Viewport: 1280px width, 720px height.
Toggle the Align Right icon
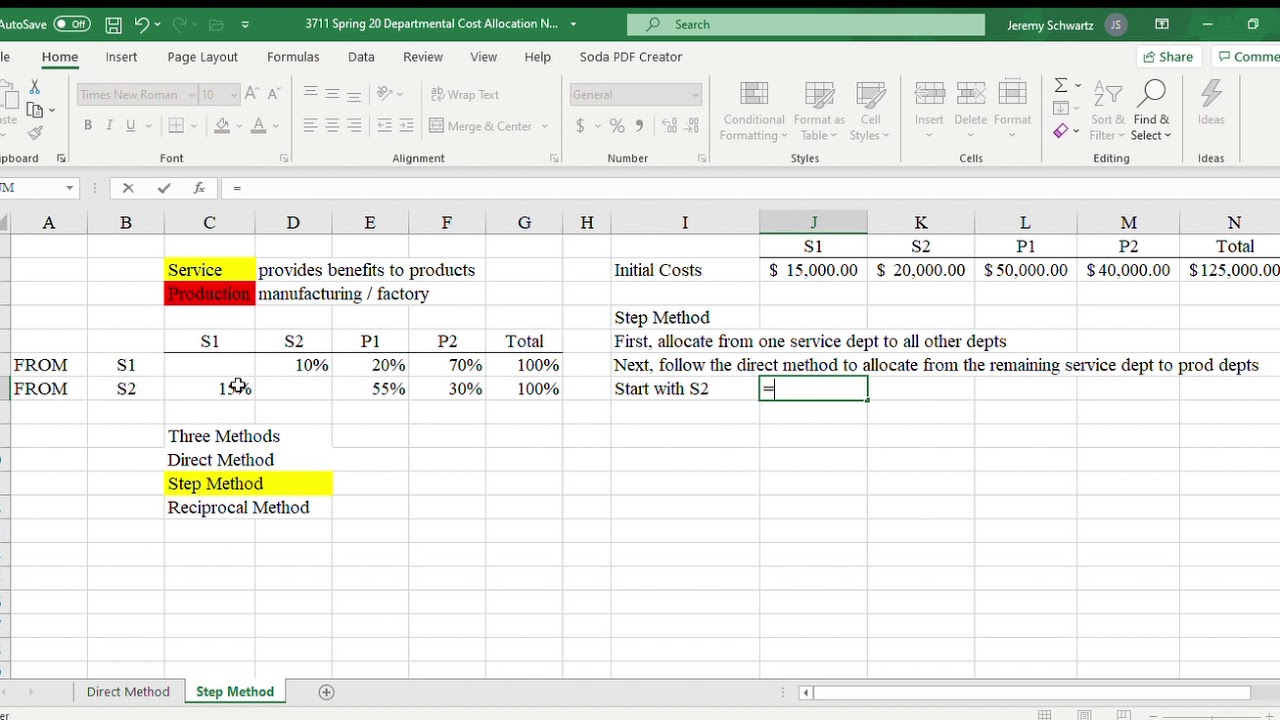pyautogui.click(x=354, y=126)
